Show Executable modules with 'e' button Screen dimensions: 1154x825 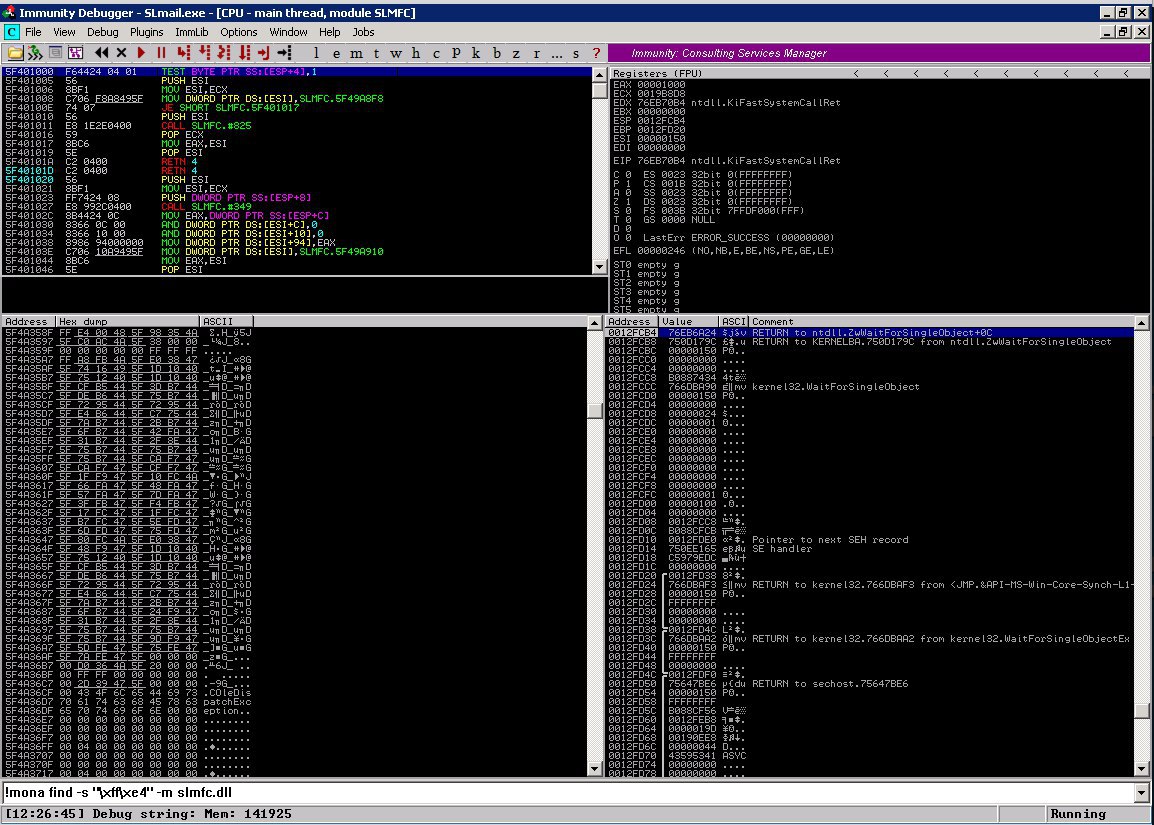point(336,53)
